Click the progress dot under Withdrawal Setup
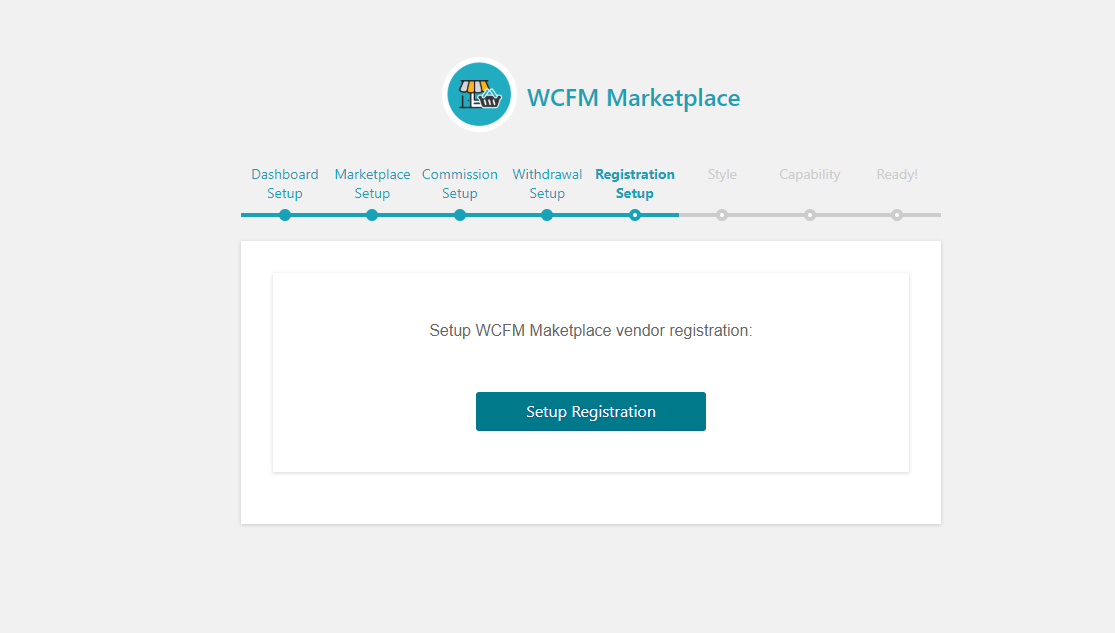1115x633 pixels. pos(547,215)
